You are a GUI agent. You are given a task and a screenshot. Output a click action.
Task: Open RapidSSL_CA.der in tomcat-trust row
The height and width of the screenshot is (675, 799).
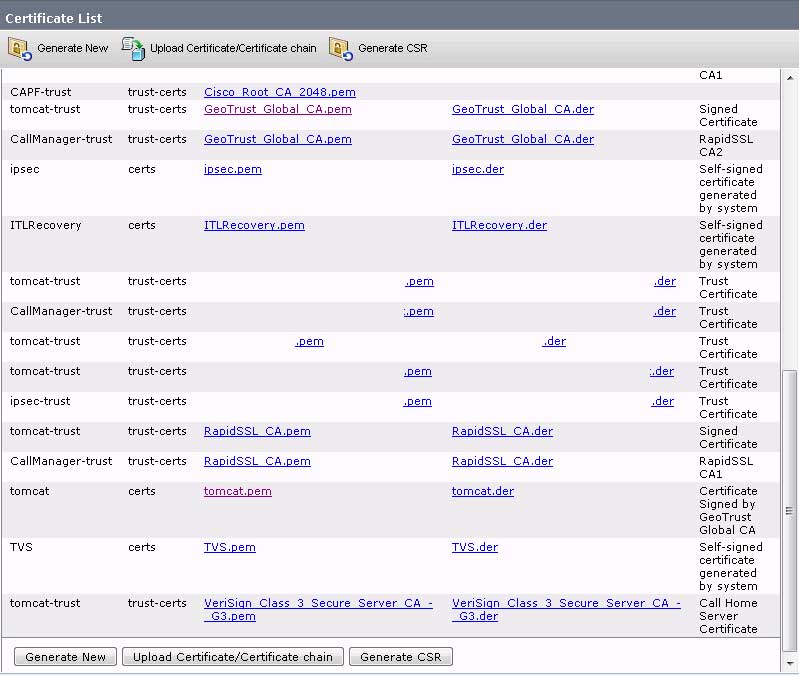(502, 431)
